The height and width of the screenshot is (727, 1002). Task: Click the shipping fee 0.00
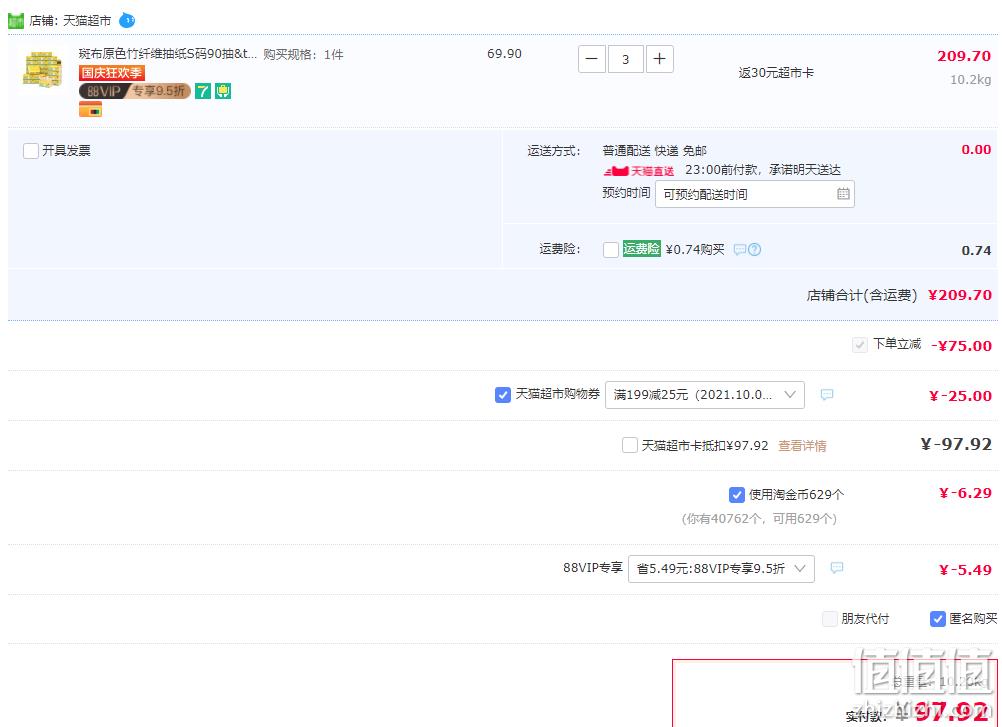coord(976,149)
